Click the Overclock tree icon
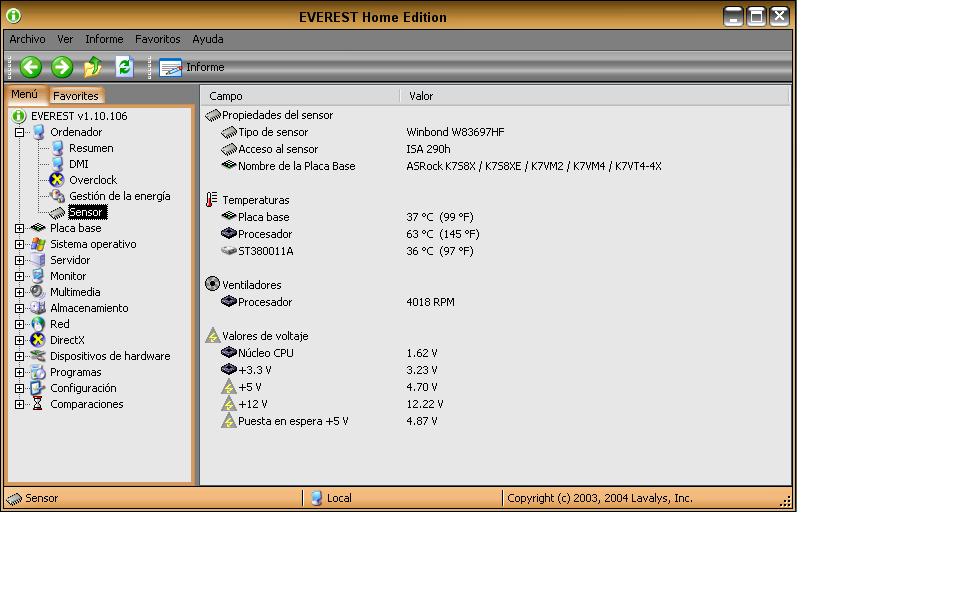Screen dimensions: 962x601 [x=57, y=180]
